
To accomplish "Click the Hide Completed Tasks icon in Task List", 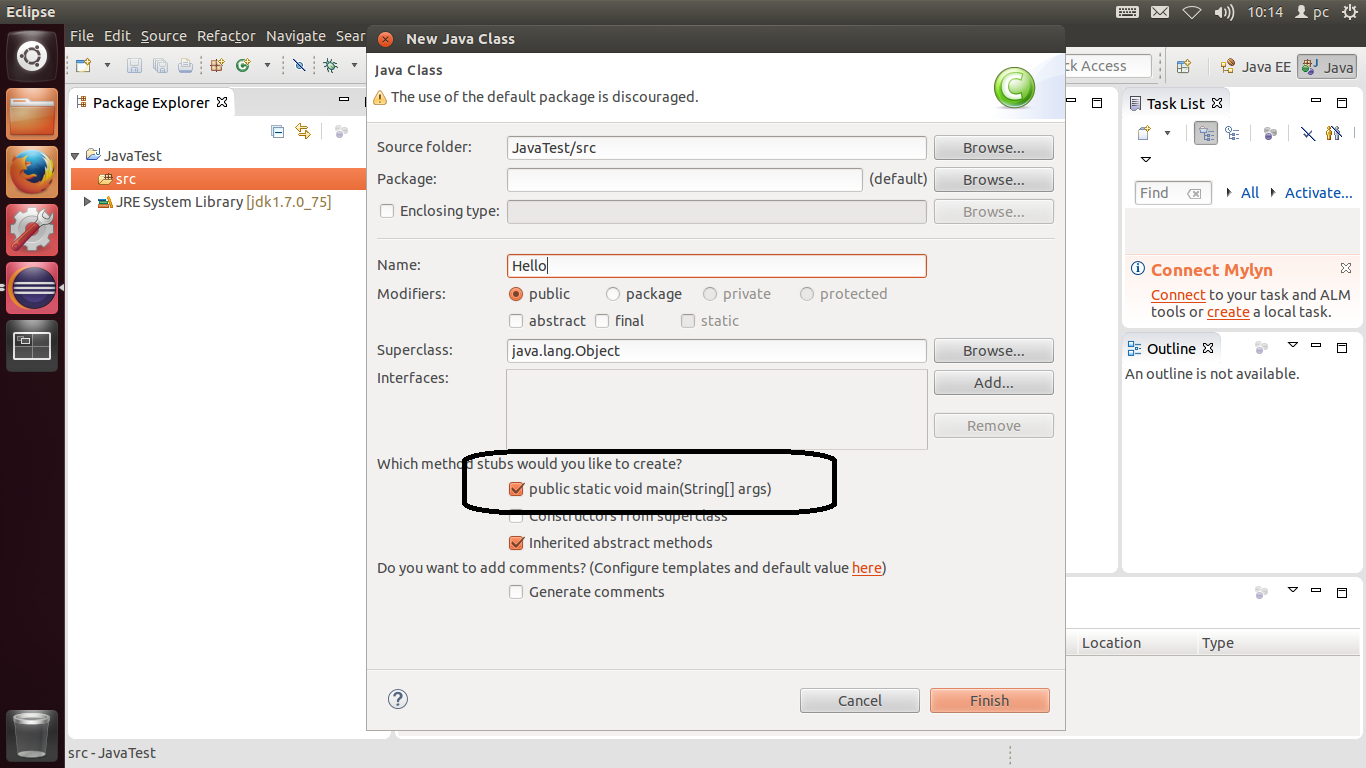I will [1308, 133].
